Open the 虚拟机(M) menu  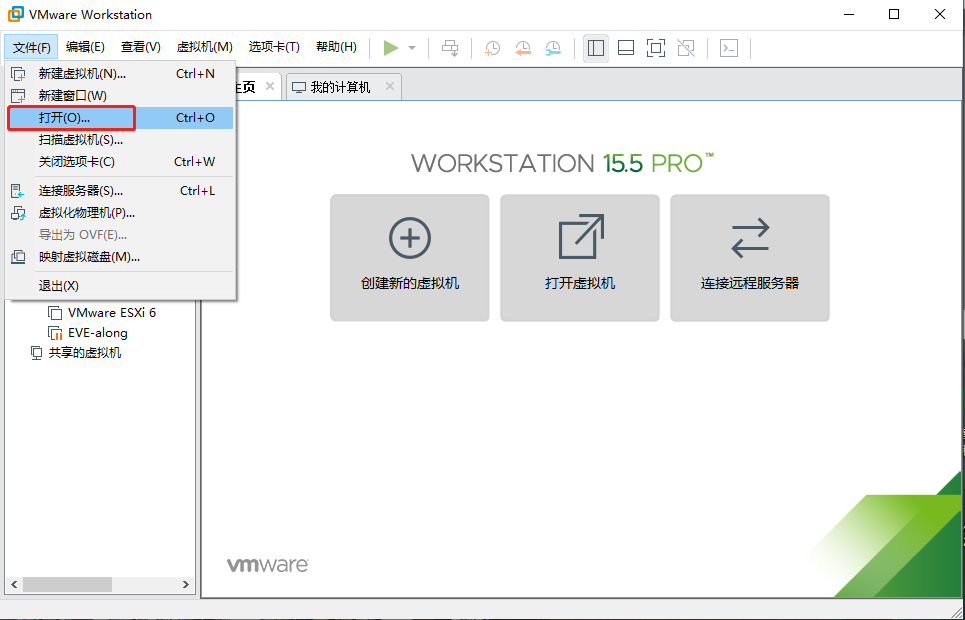click(x=204, y=47)
